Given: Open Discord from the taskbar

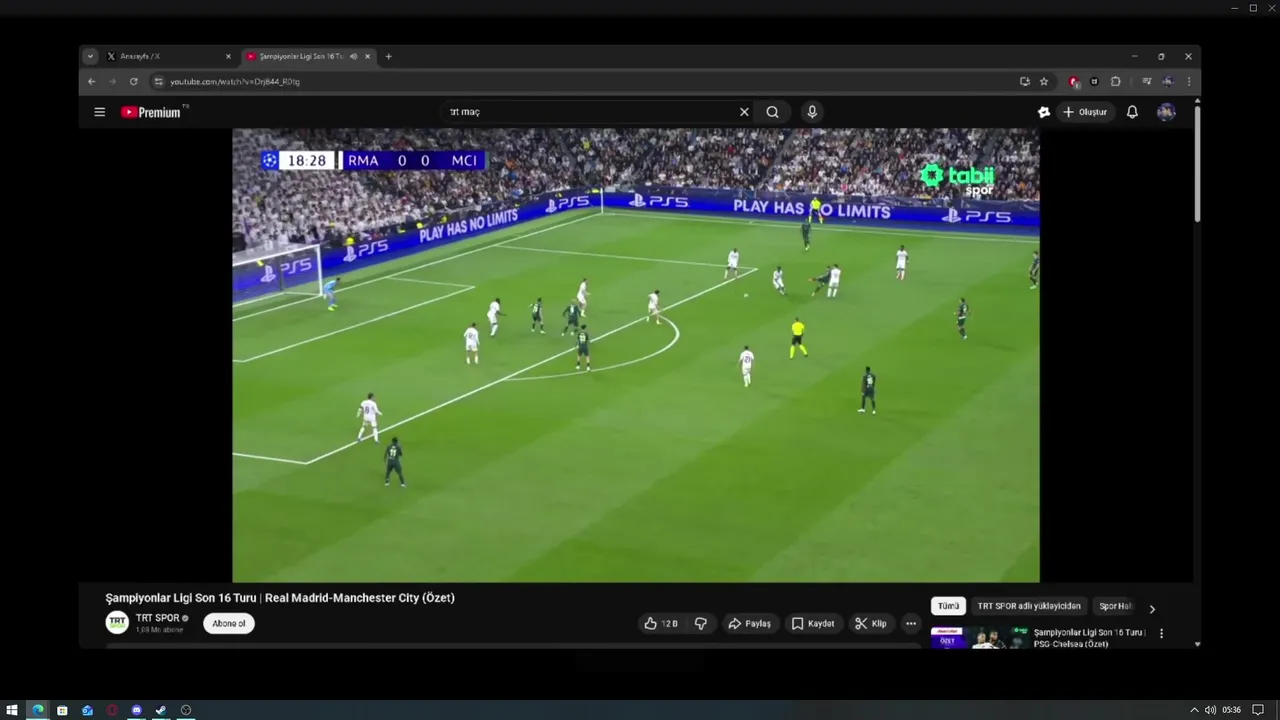Looking at the screenshot, I should click(137, 710).
